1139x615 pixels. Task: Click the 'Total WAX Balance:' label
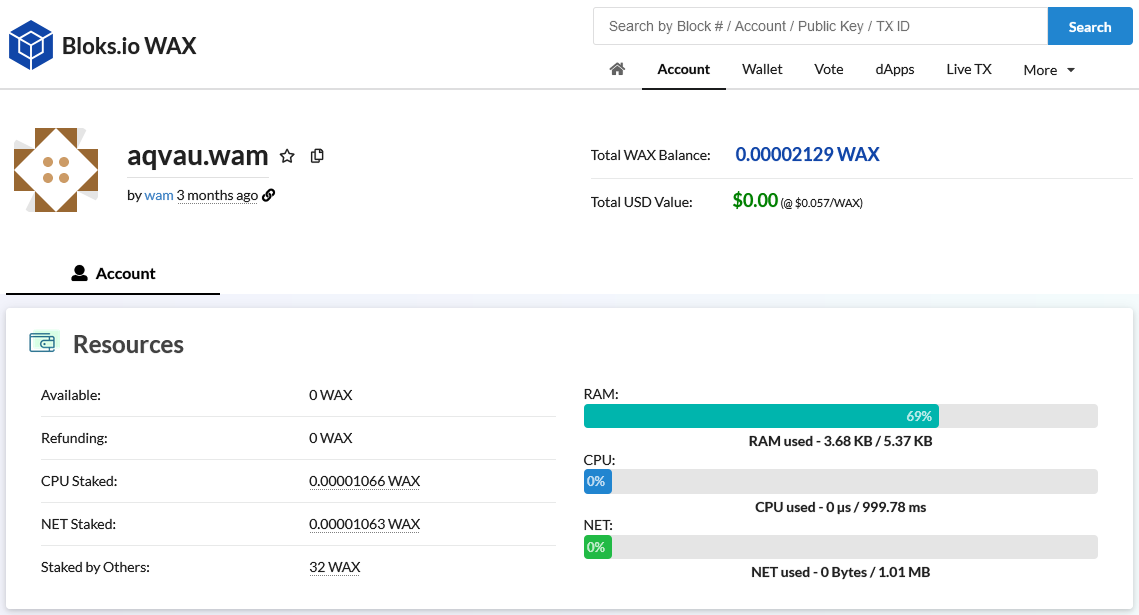point(650,155)
